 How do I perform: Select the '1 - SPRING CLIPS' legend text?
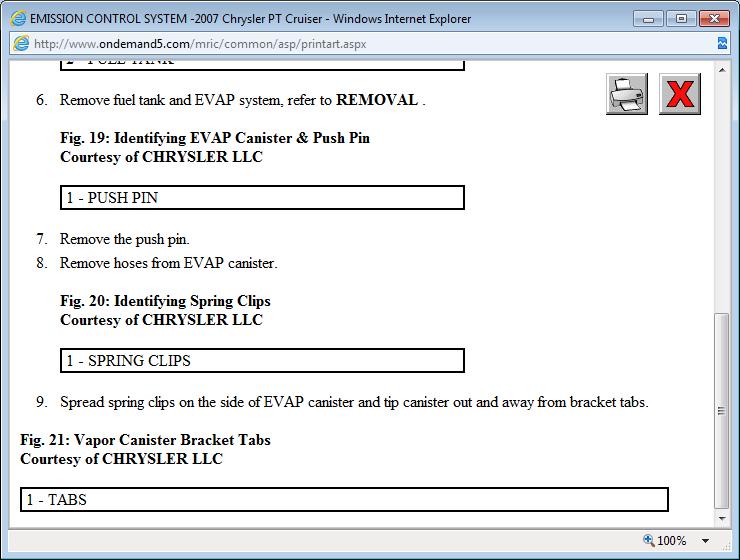click(x=128, y=361)
